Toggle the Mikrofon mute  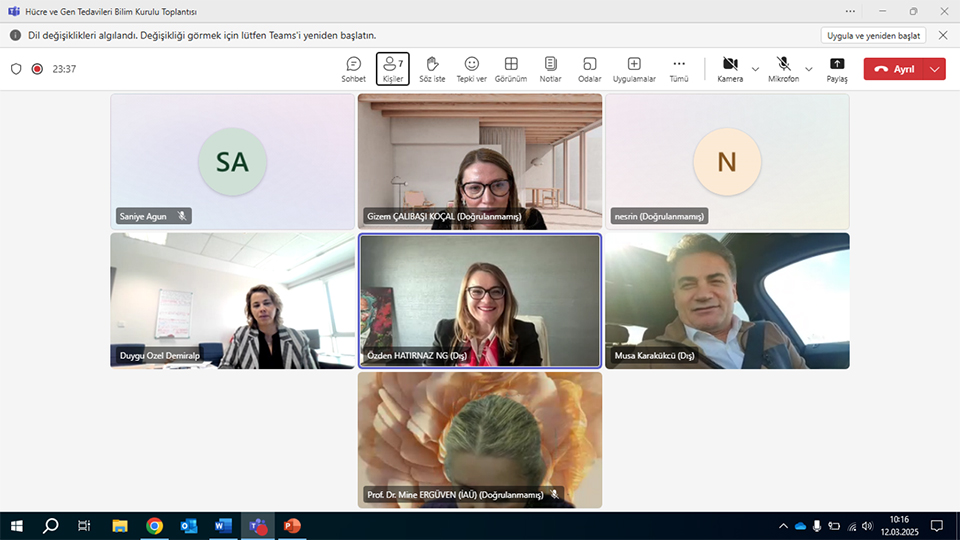[x=783, y=69]
